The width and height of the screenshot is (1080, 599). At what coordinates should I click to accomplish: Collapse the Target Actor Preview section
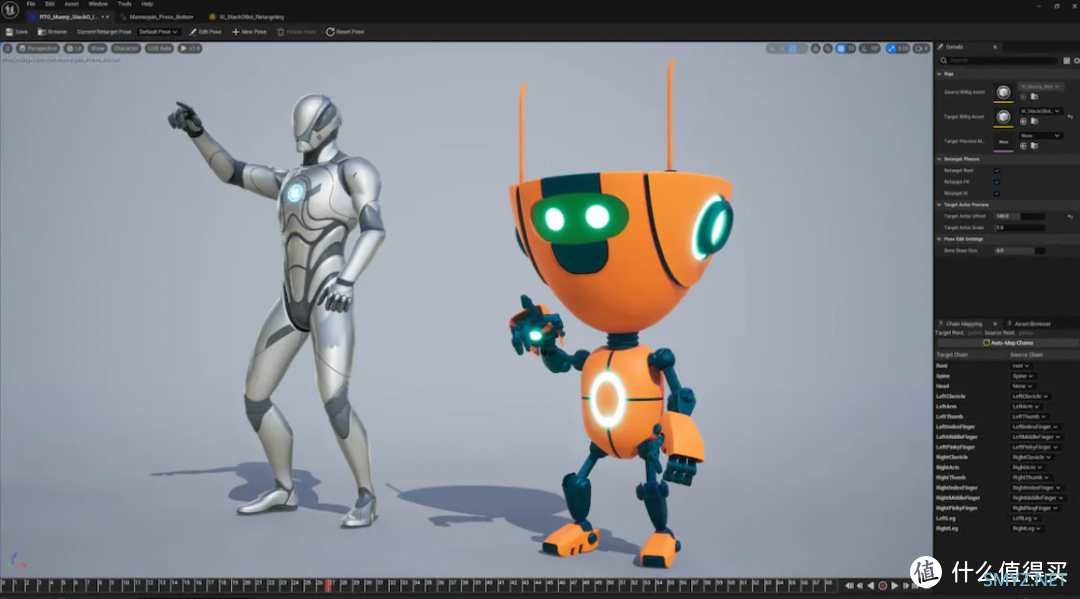click(939, 204)
